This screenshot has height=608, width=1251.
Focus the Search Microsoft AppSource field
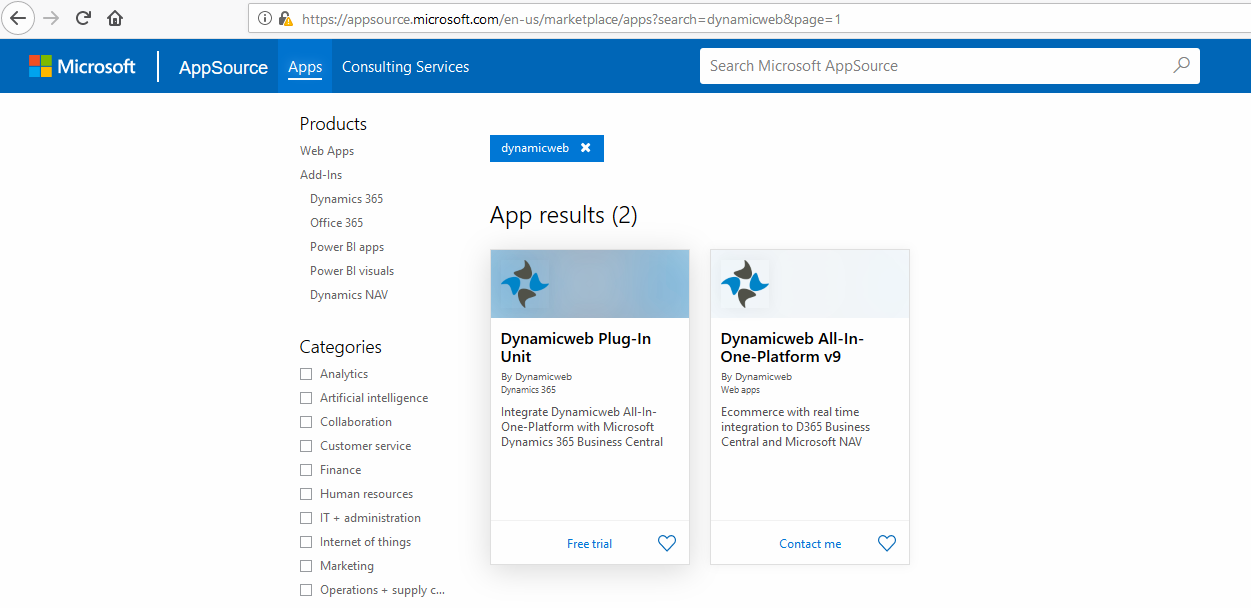coord(930,66)
